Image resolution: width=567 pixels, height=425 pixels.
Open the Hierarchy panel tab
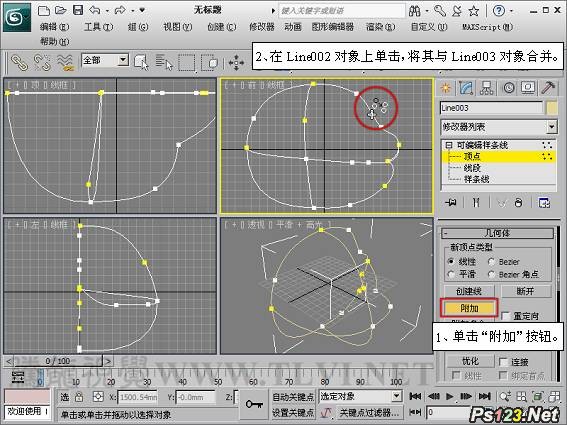coord(487,88)
